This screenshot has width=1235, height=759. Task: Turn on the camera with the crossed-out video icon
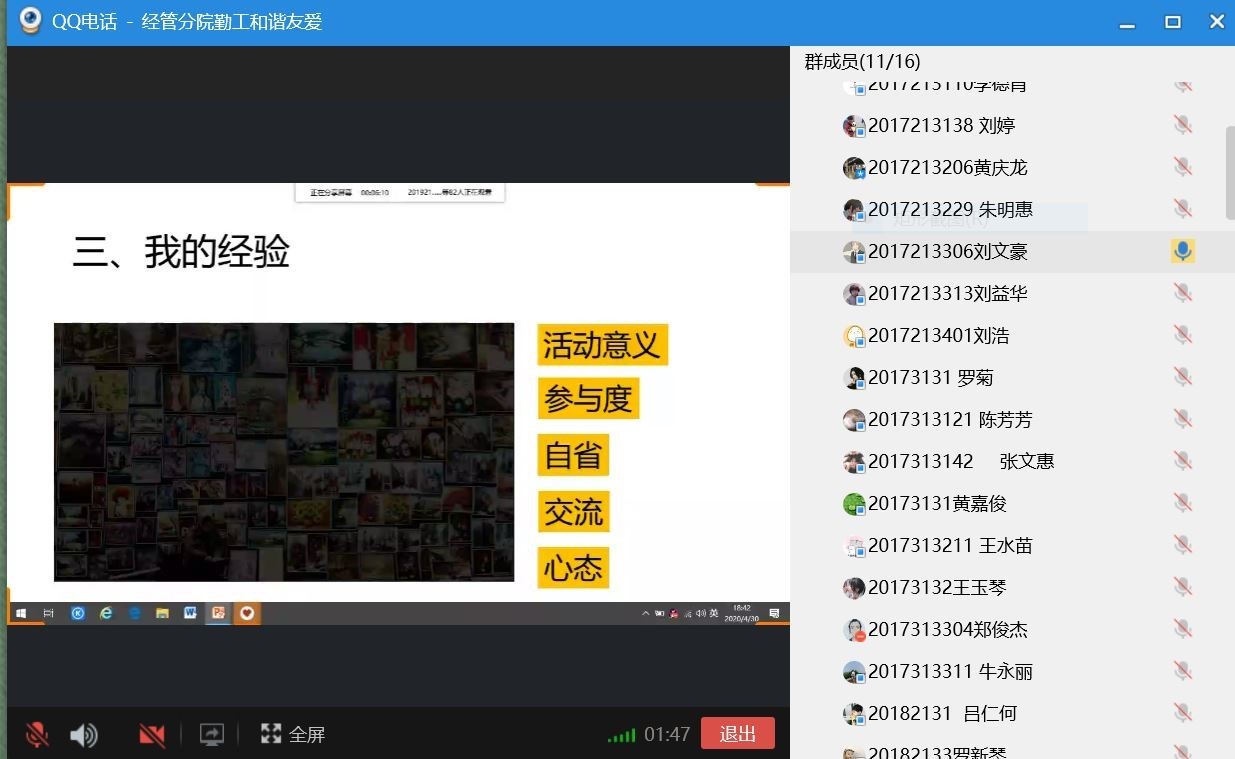152,735
